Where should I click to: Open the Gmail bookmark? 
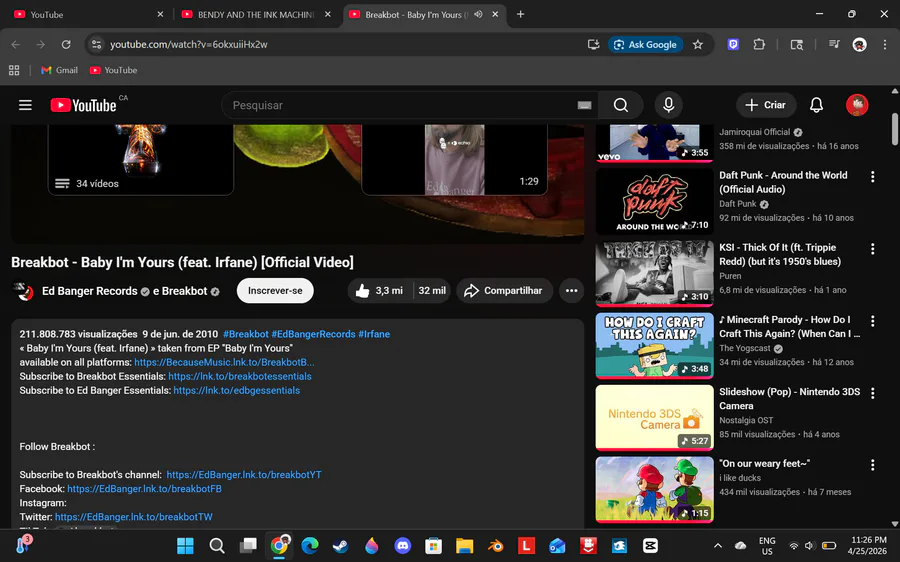tap(60, 70)
